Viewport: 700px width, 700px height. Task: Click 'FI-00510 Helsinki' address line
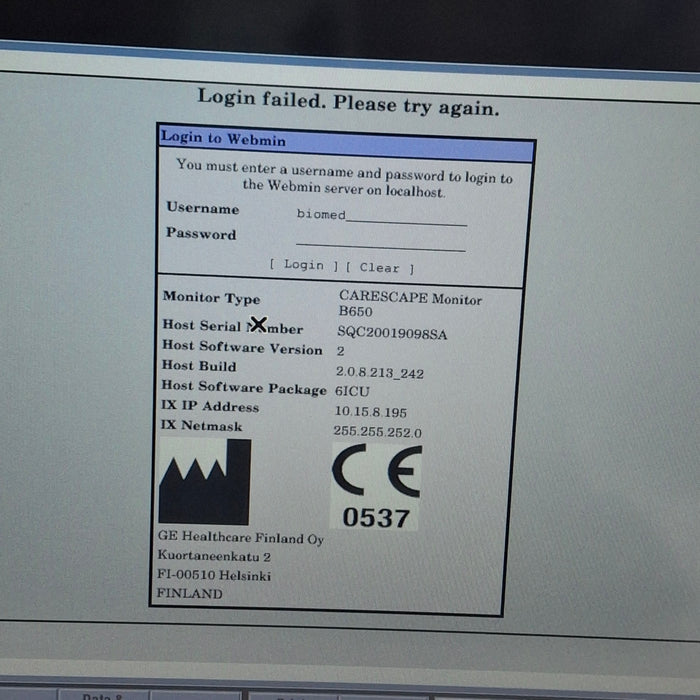[214, 575]
